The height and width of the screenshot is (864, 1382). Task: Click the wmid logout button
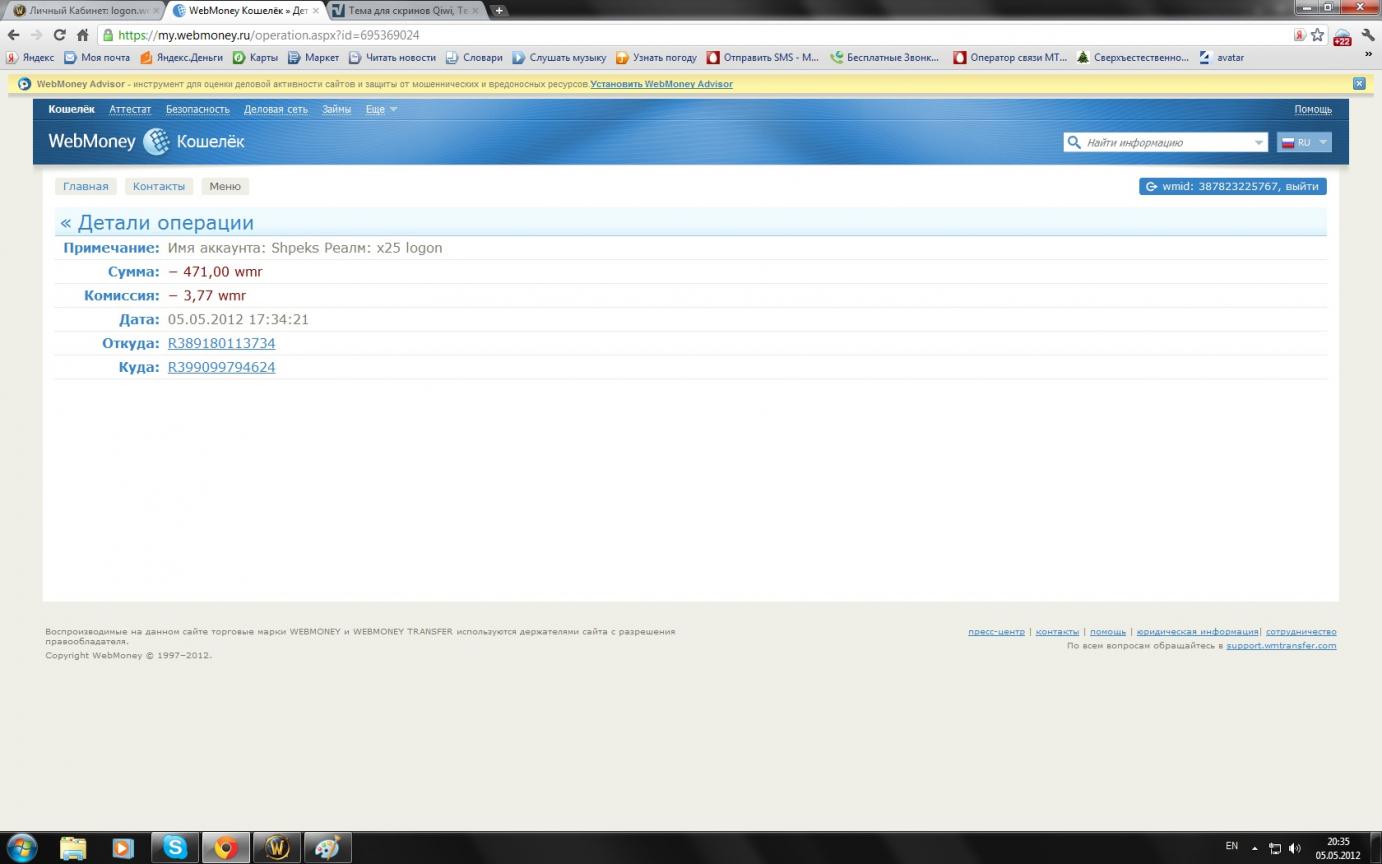pos(1232,186)
